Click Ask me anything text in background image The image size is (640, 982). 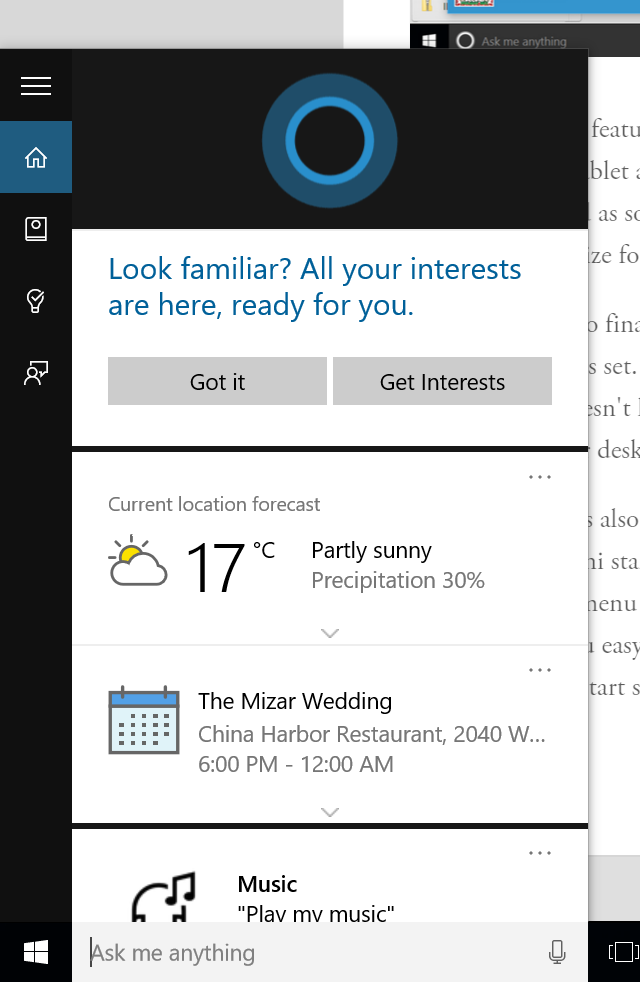[524, 41]
